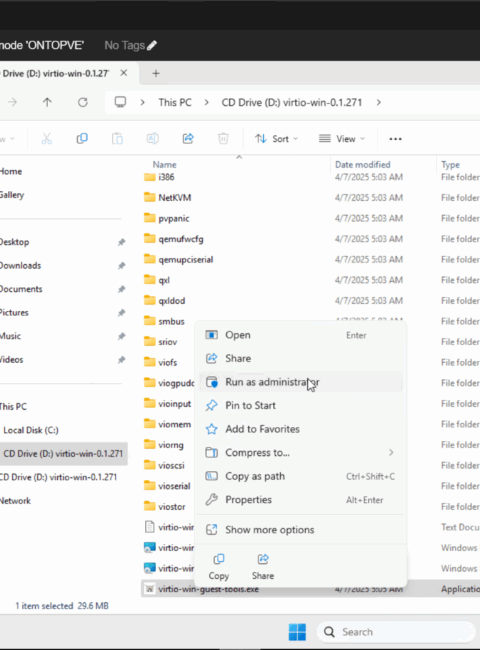Select Local Disk (C:) in sidebar
480x650 pixels.
31,430
